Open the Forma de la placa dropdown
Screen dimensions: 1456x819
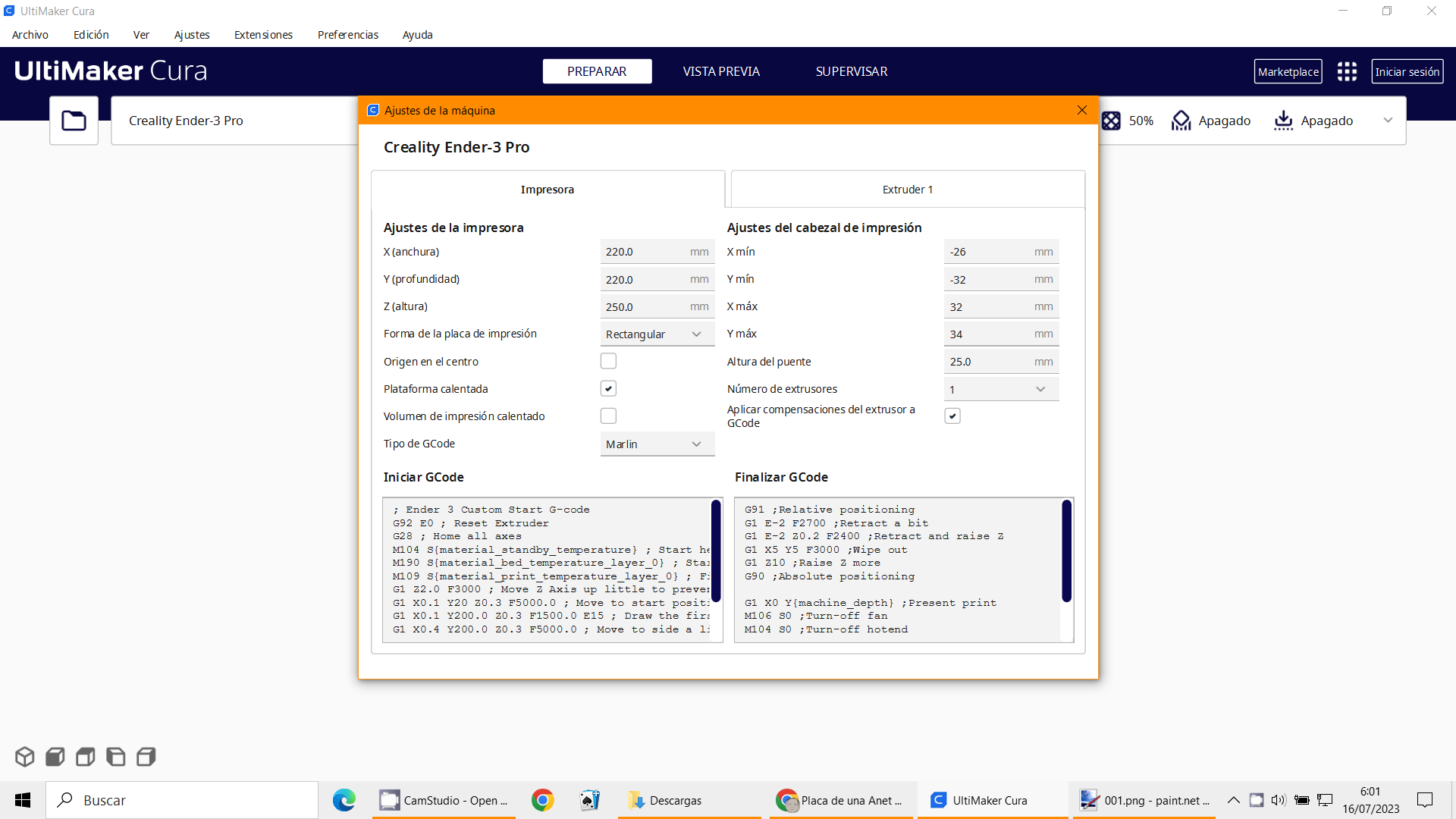(657, 334)
